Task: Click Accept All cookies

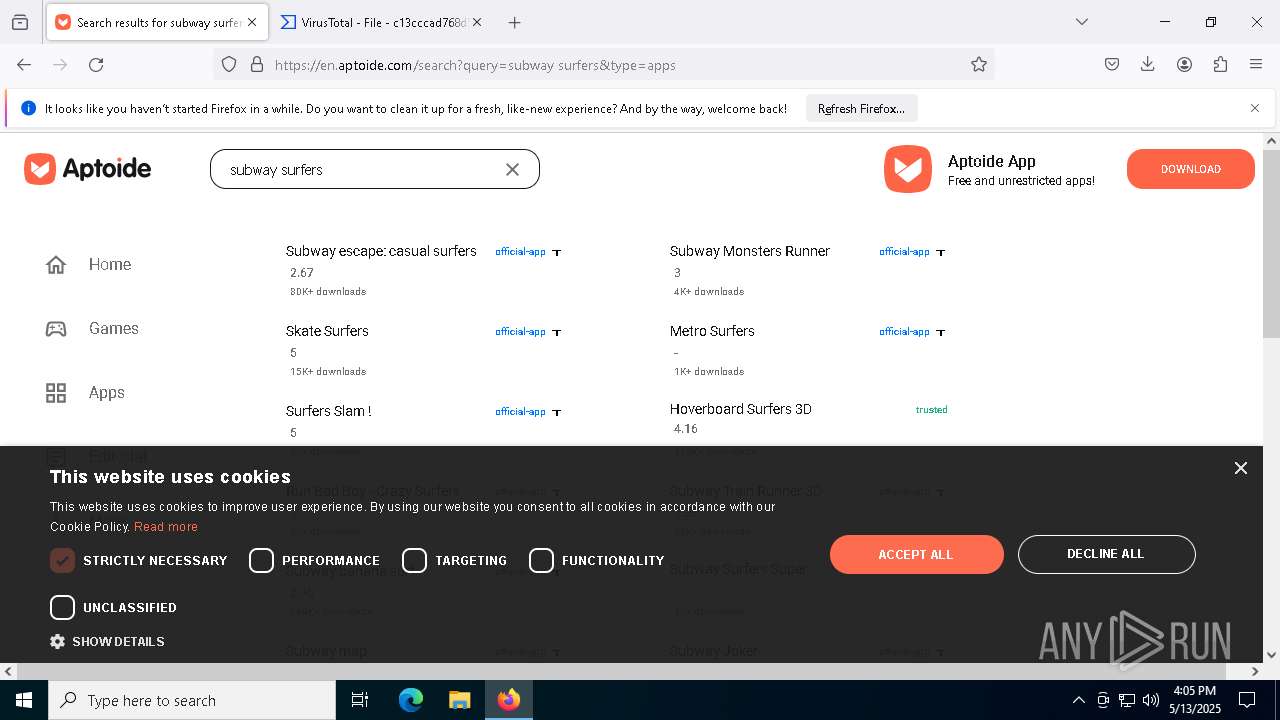Action: coord(916,555)
